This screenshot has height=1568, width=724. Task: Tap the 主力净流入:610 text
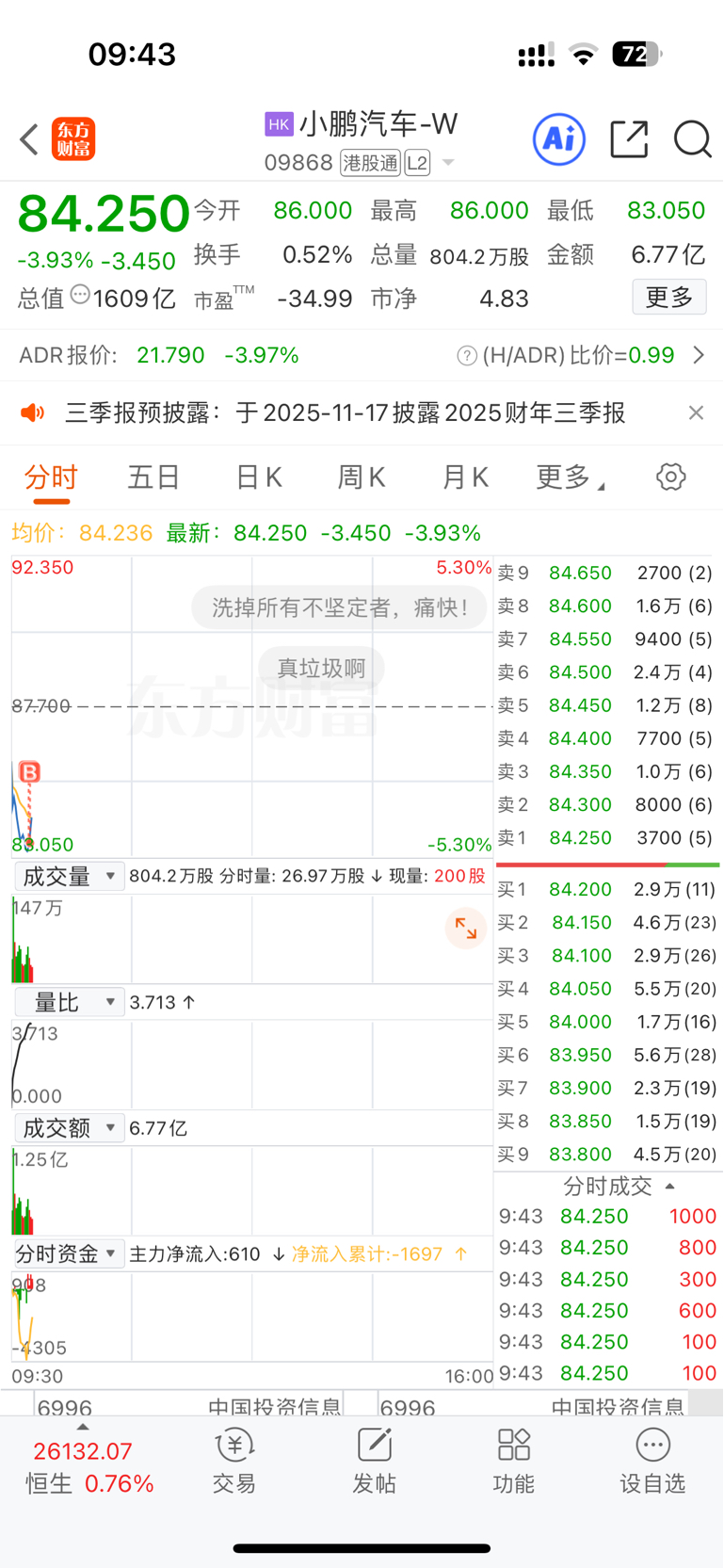[x=195, y=1253]
